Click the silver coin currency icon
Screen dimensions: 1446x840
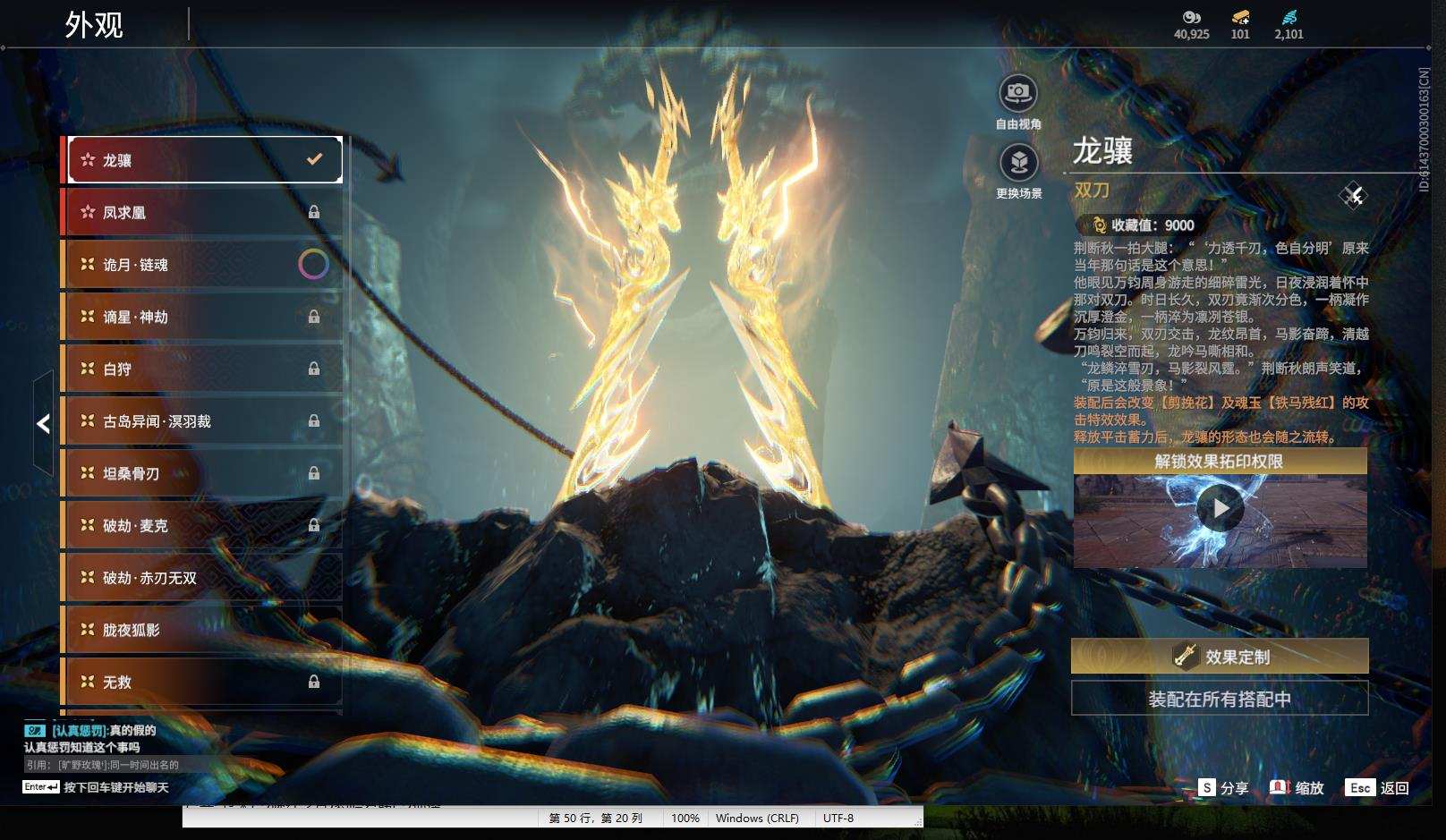tap(1191, 17)
